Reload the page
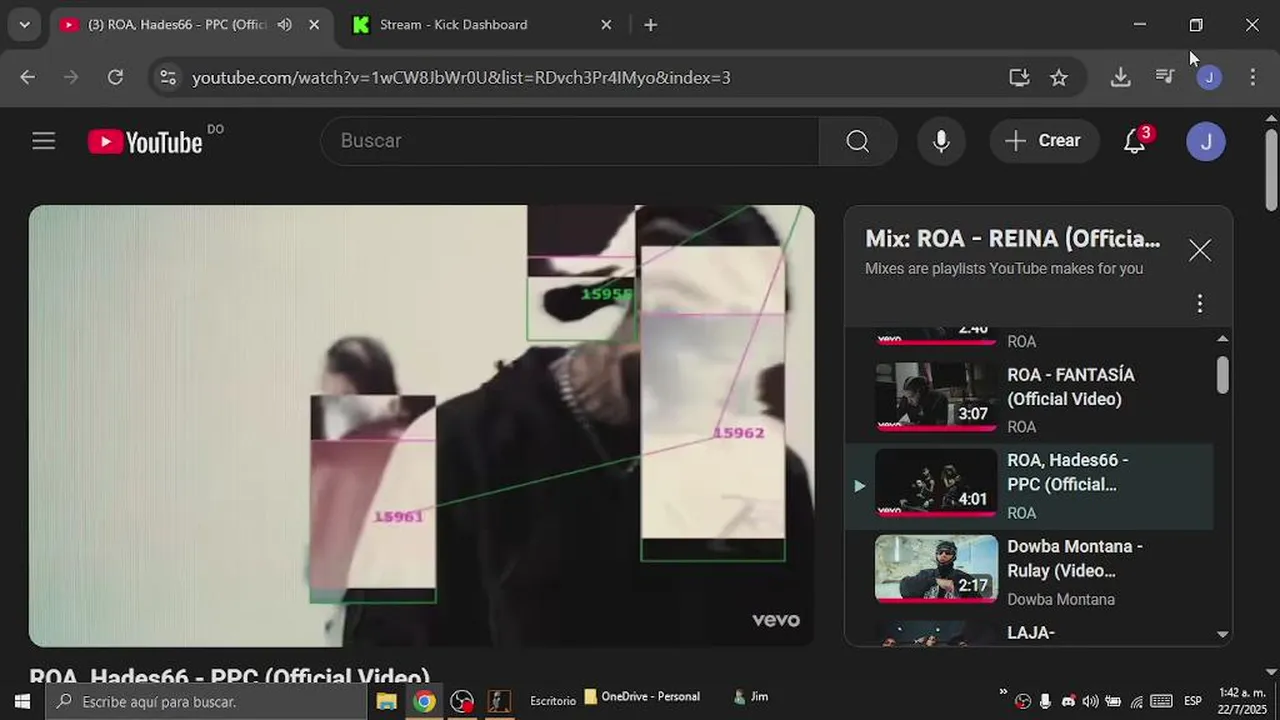This screenshot has height=720, width=1280. coord(115,77)
